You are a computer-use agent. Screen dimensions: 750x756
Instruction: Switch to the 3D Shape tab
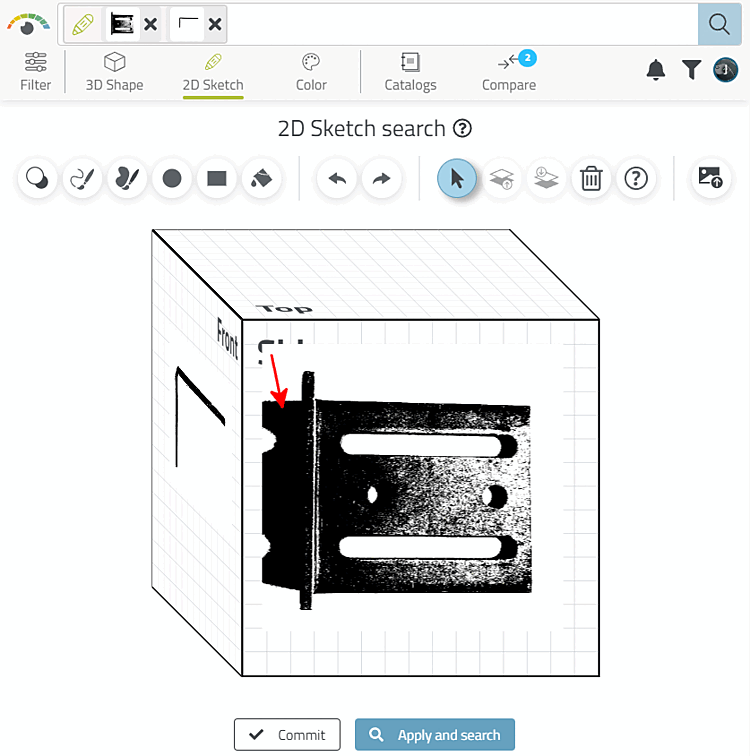(114, 71)
